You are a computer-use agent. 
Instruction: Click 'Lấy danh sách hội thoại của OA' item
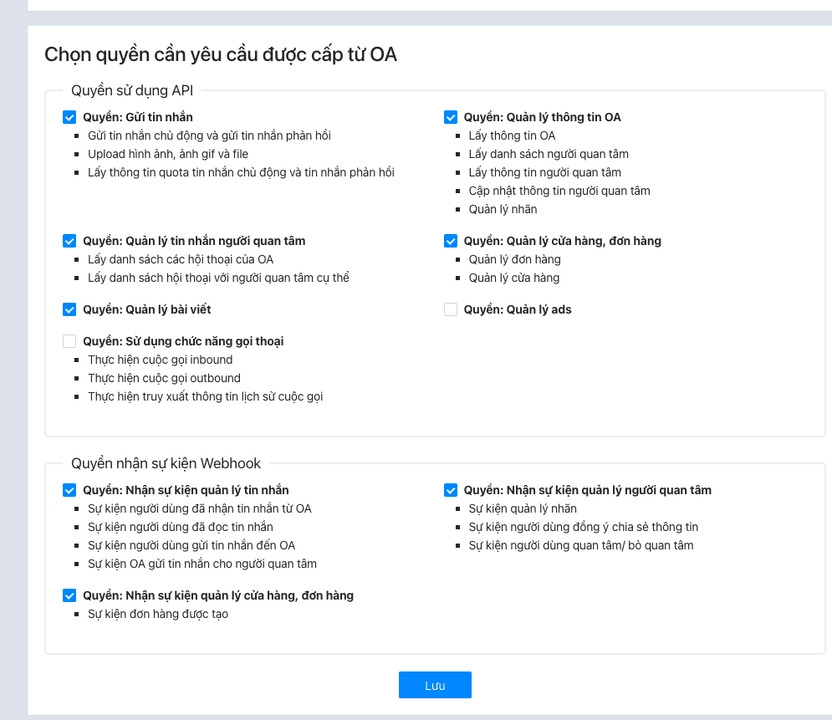[180, 259]
